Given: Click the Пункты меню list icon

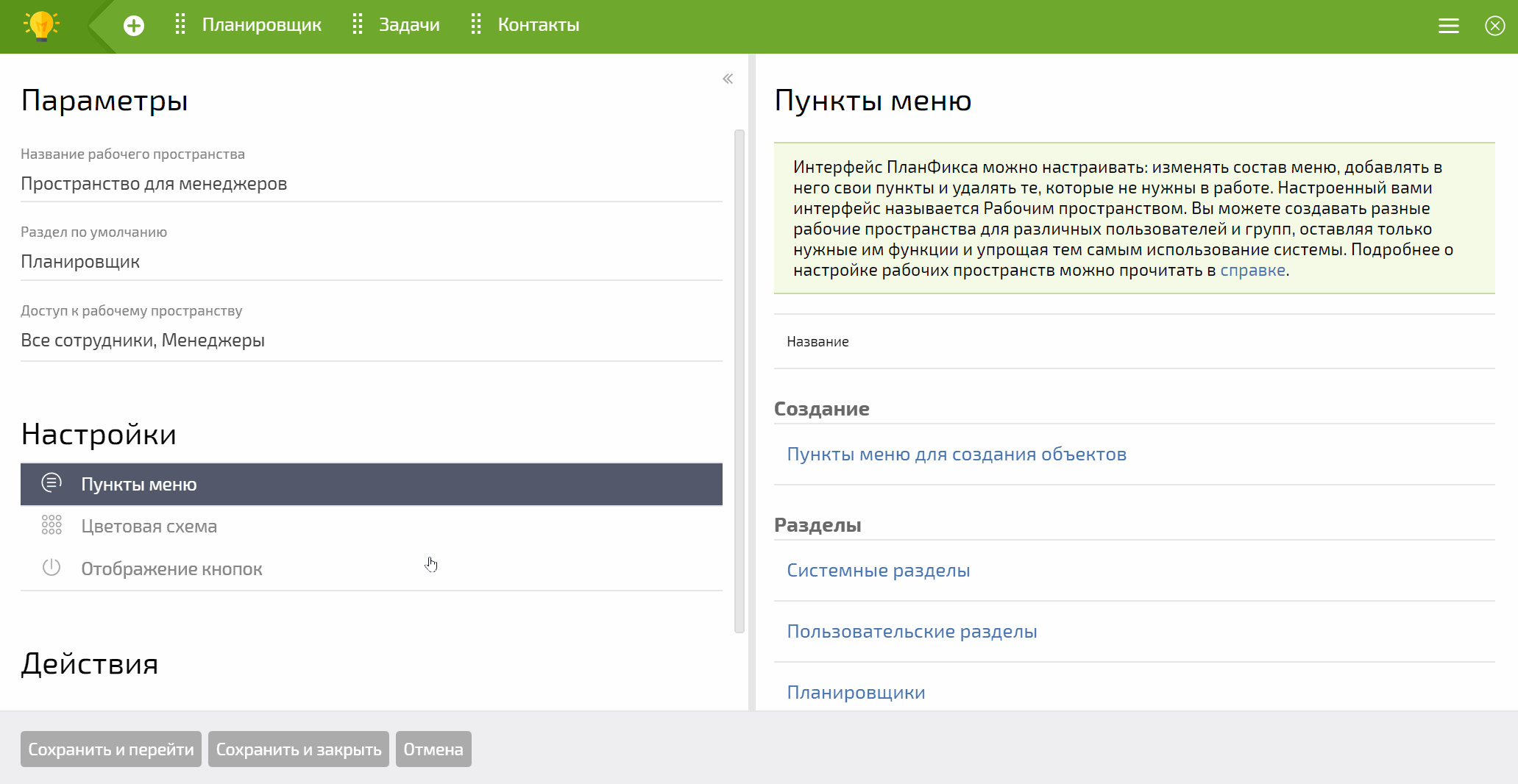Looking at the screenshot, I should pos(52,482).
